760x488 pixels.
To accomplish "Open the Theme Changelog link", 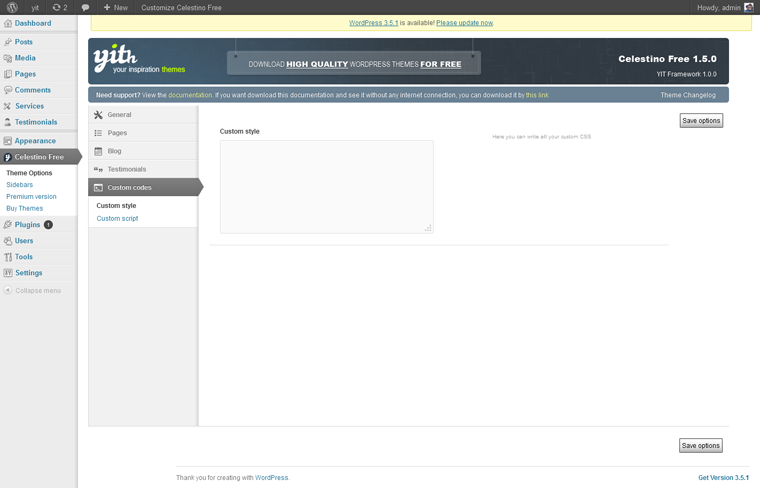I will (x=688, y=95).
